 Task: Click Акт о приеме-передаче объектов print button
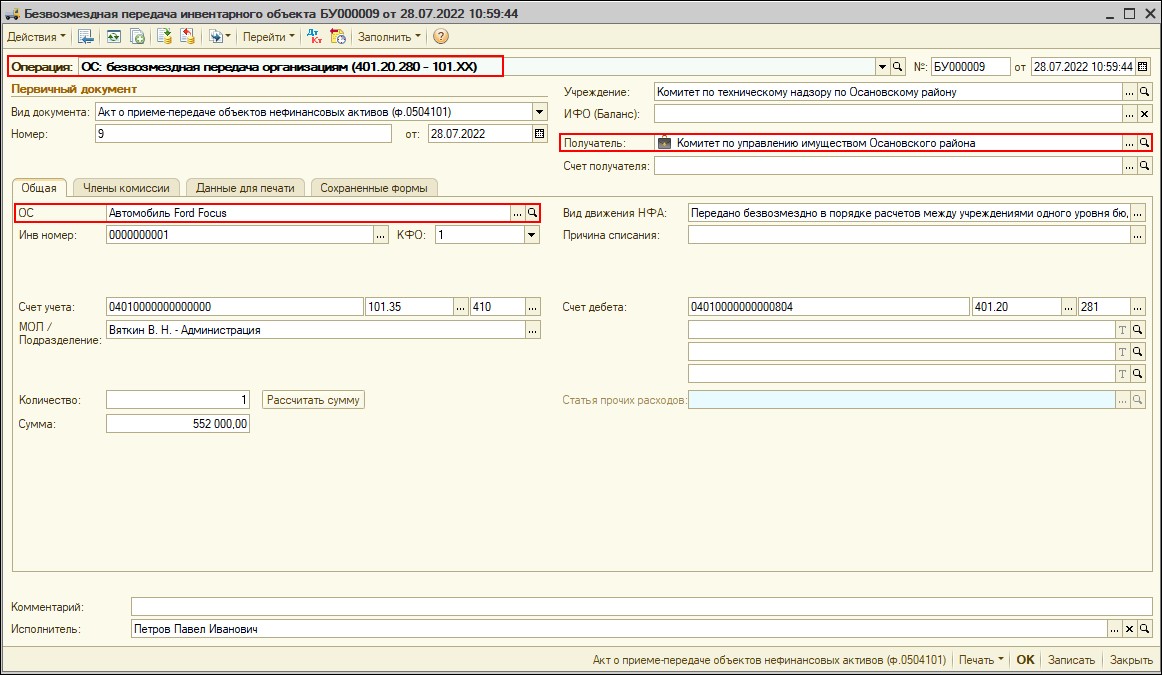pos(769,659)
